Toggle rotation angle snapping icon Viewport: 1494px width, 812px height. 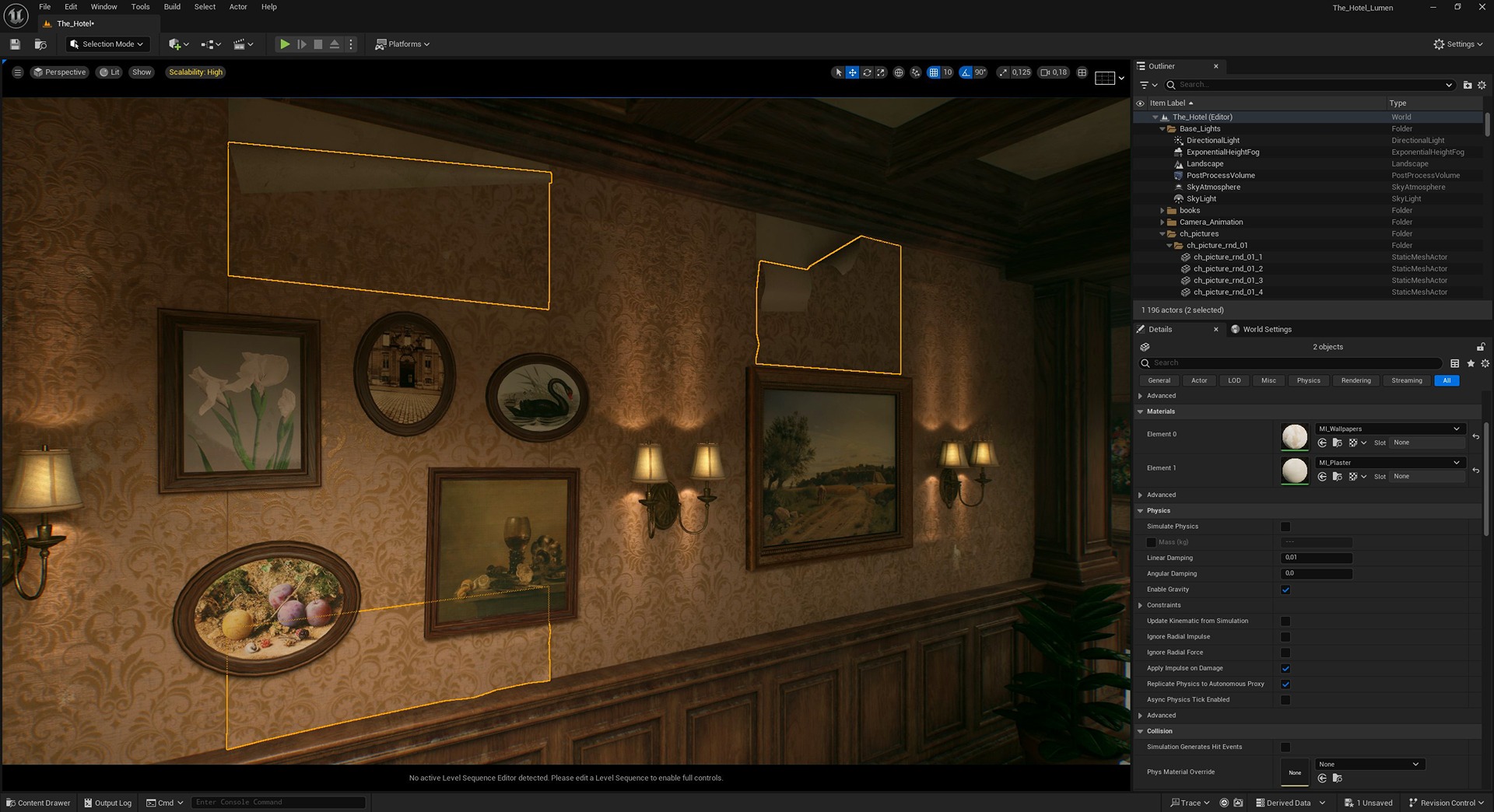pos(966,72)
